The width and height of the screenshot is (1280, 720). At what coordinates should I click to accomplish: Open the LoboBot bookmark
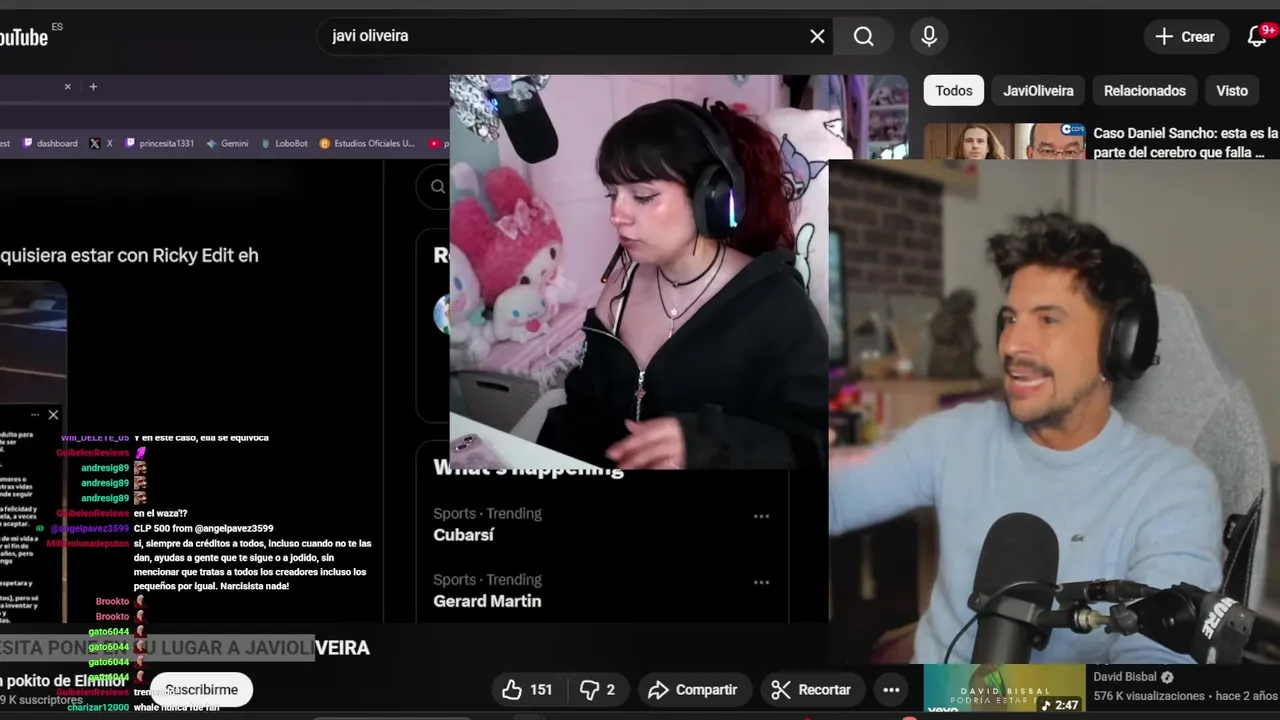[284, 143]
